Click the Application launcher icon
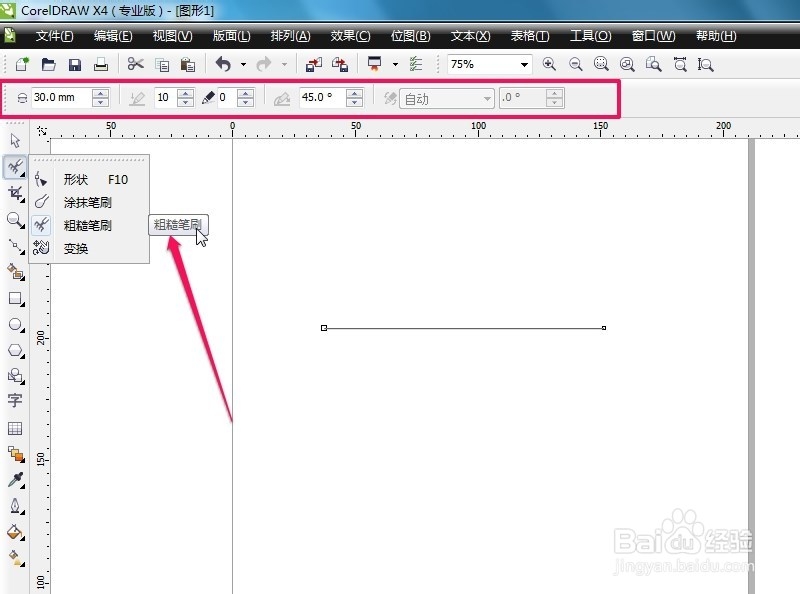Screen dimensions: 800x594 point(374,64)
